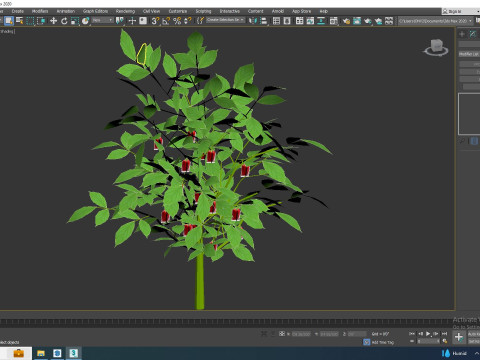Open the Modifiers menu
The image size is (480, 360).
click(x=40, y=11)
